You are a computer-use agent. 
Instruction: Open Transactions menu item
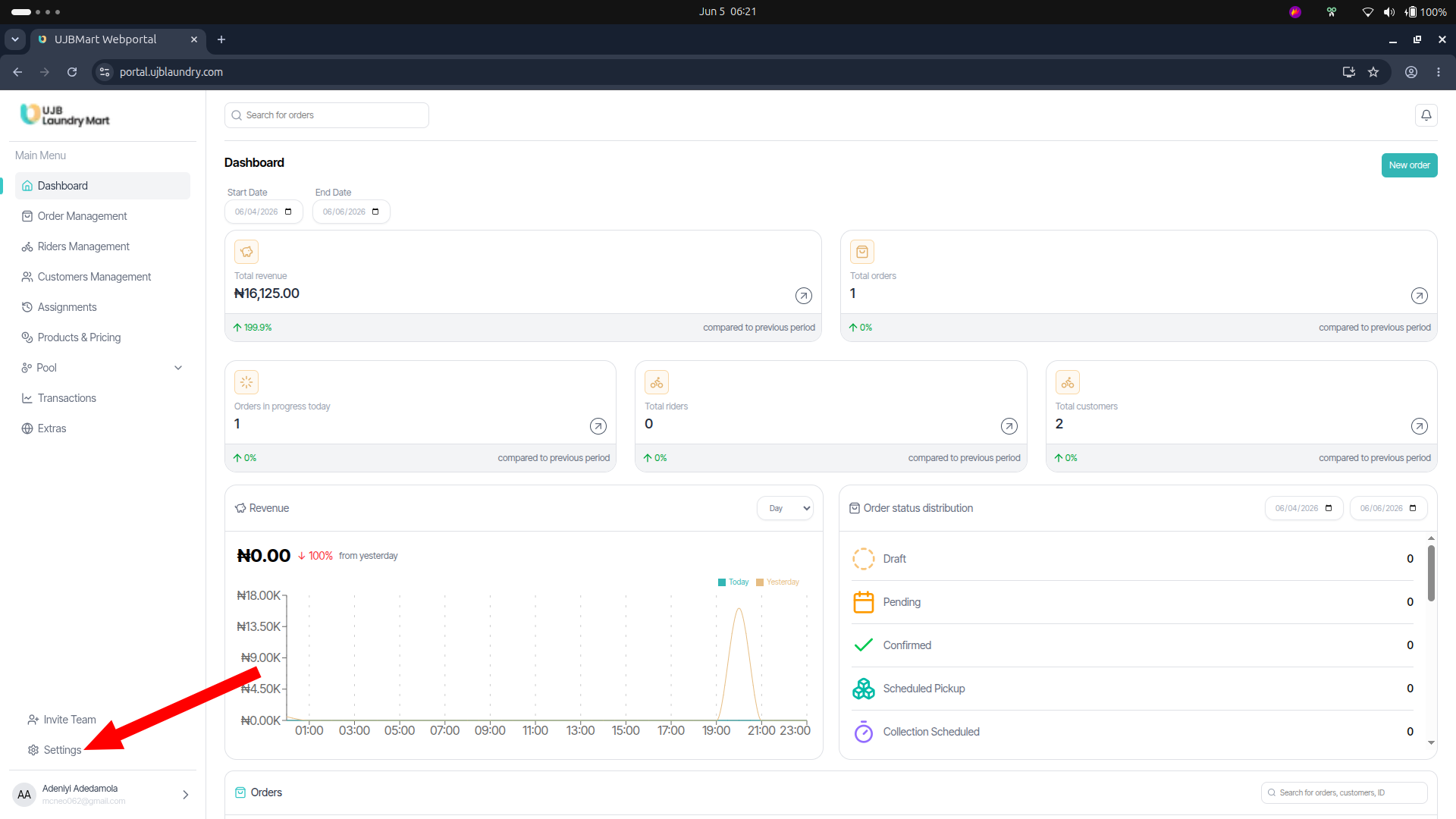click(x=102, y=398)
